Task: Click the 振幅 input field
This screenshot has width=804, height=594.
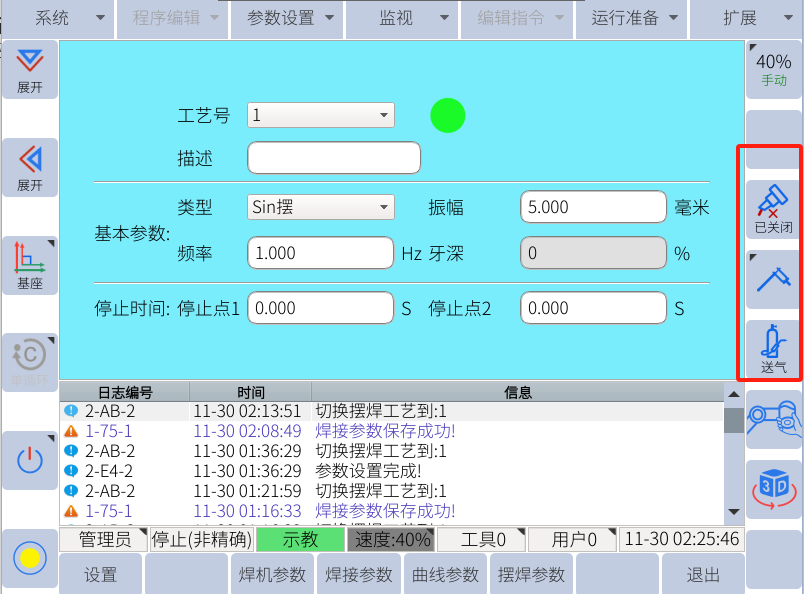Action: pyautogui.click(x=593, y=207)
